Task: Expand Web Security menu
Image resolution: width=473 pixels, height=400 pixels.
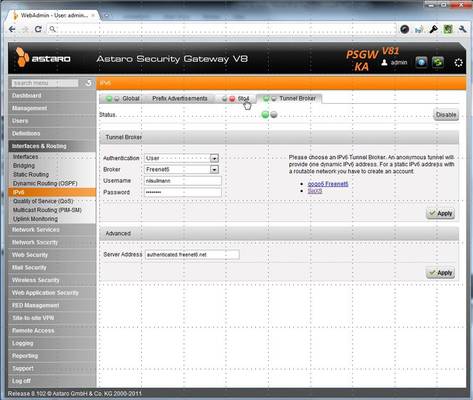Action: [x=52, y=255]
